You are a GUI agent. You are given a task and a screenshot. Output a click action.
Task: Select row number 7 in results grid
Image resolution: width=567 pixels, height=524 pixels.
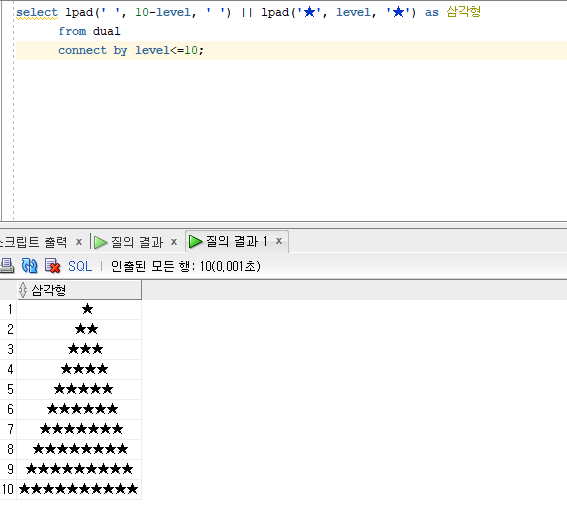[x=8, y=430]
